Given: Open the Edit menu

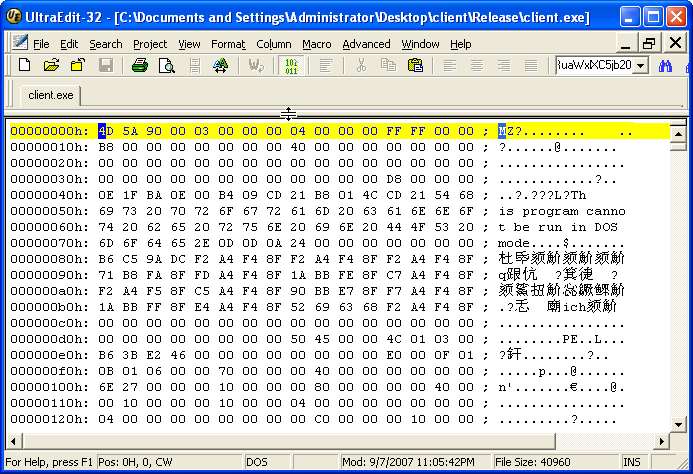Looking at the screenshot, I should (x=69, y=44).
